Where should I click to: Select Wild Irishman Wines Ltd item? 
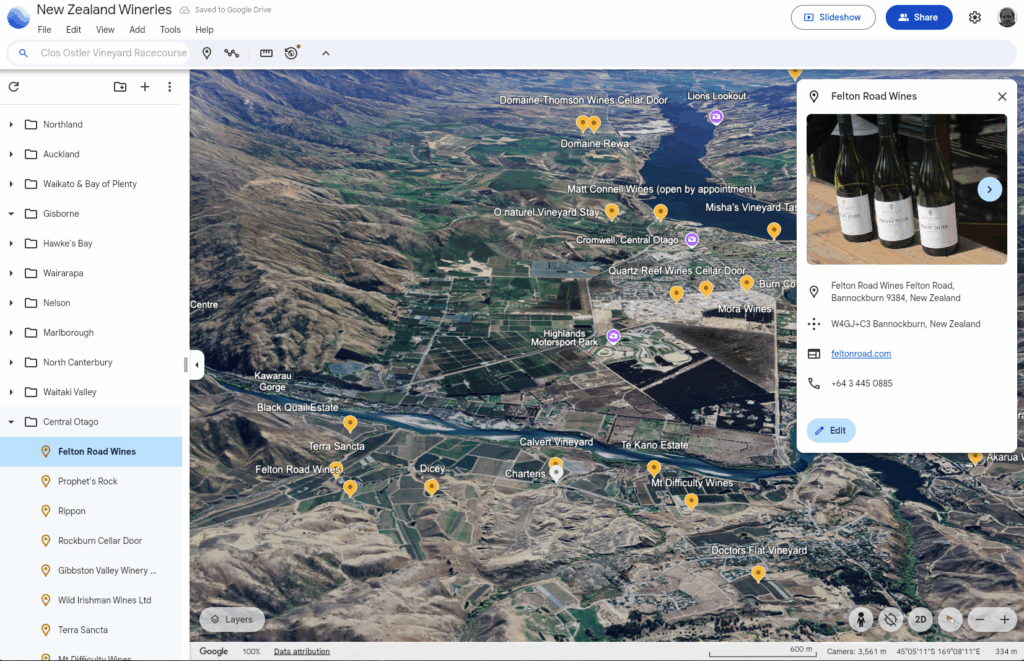91,600
